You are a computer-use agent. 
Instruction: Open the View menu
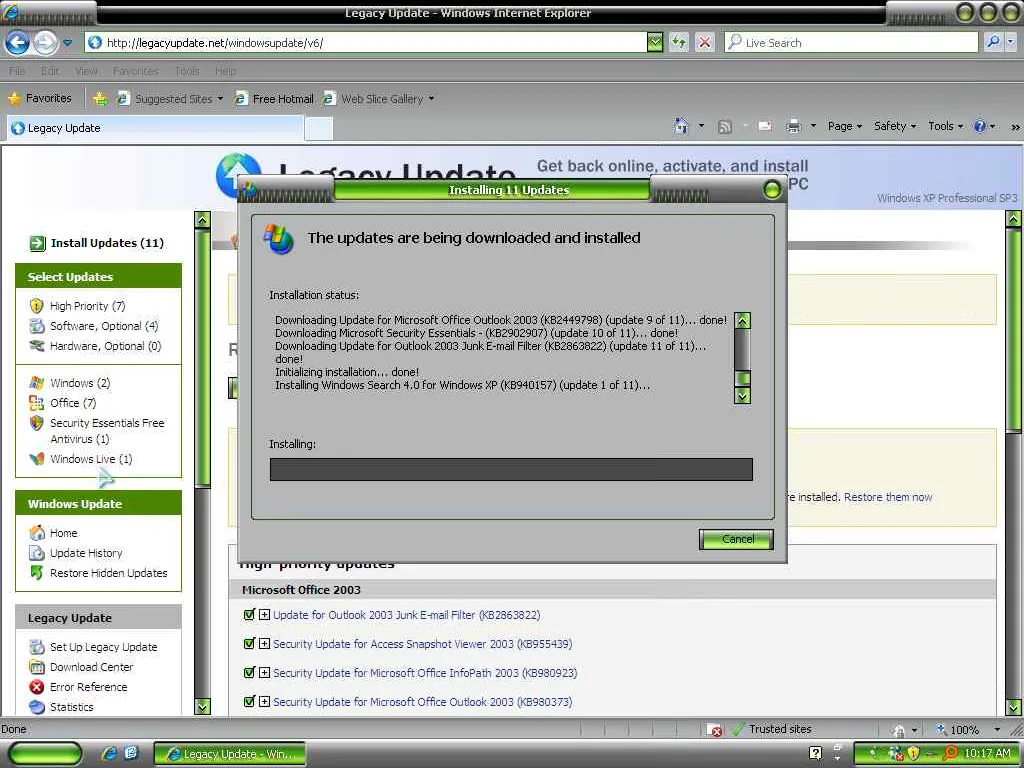point(86,71)
